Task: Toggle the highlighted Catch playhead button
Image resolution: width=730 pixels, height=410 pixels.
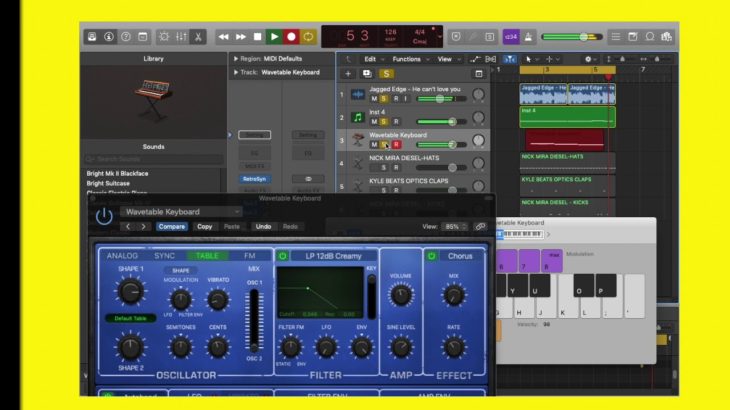Action: 510,59
